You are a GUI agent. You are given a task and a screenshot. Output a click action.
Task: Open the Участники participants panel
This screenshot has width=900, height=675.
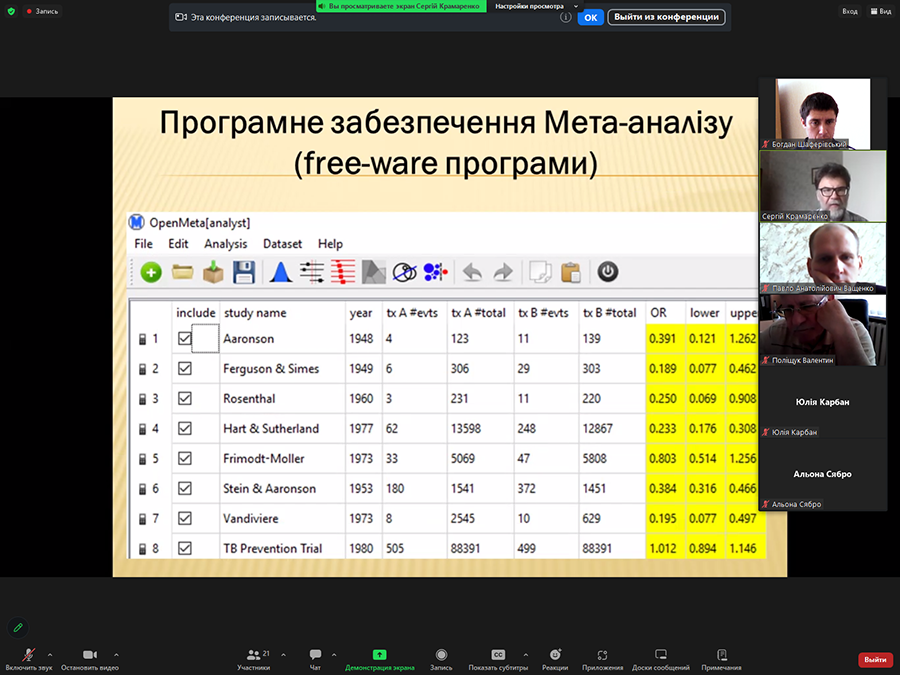(254, 659)
